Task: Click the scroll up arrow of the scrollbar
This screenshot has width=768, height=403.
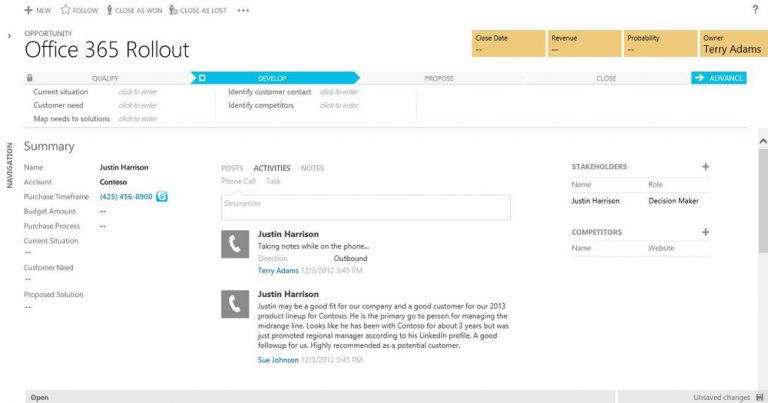Action: pos(763,142)
